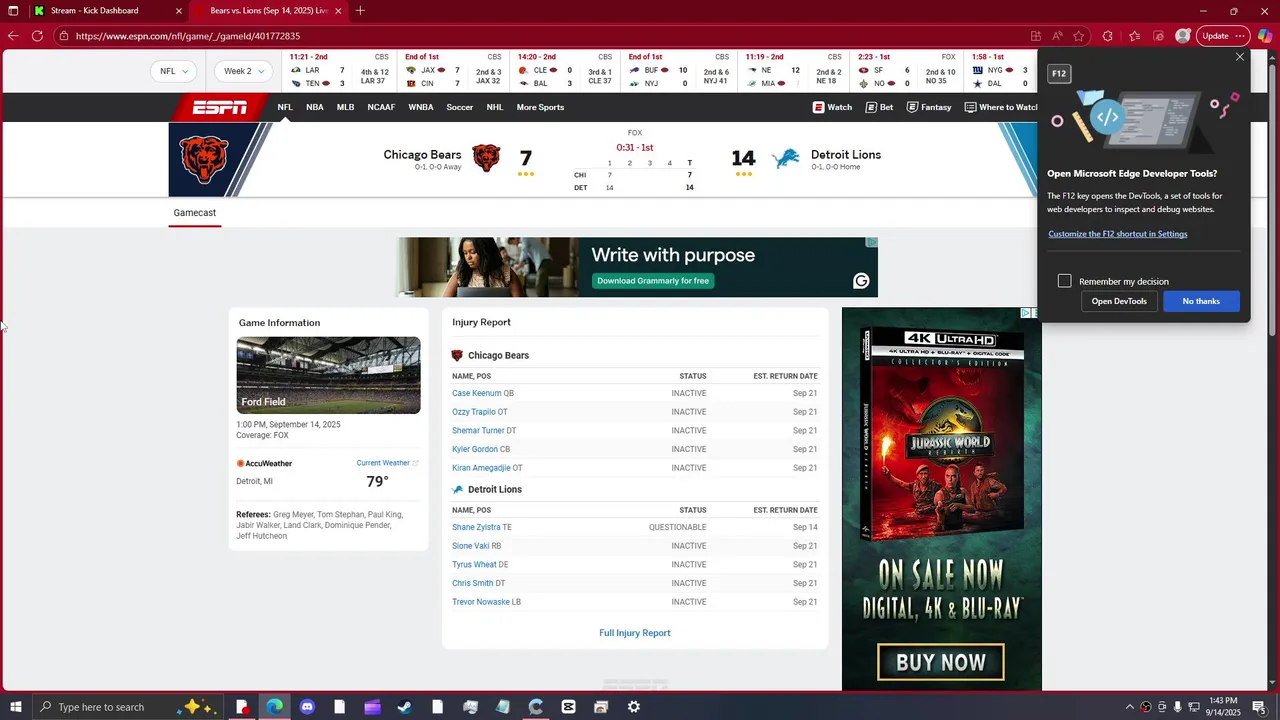Open More Sports menu
Image resolution: width=1280 pixels, height=720 pixels.
(x=540, y=107)
